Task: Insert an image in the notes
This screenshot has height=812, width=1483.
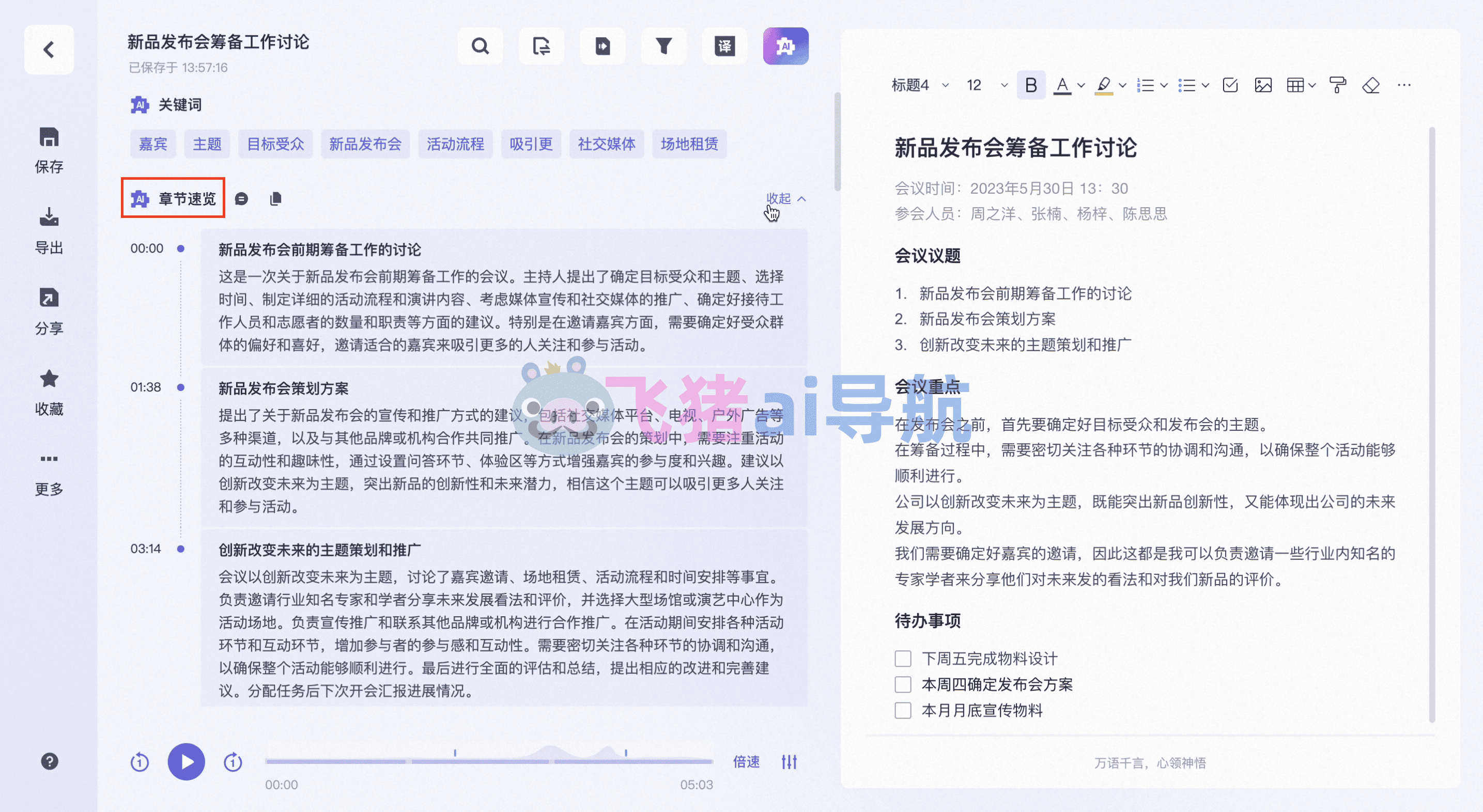Action: coord(1263,85)
